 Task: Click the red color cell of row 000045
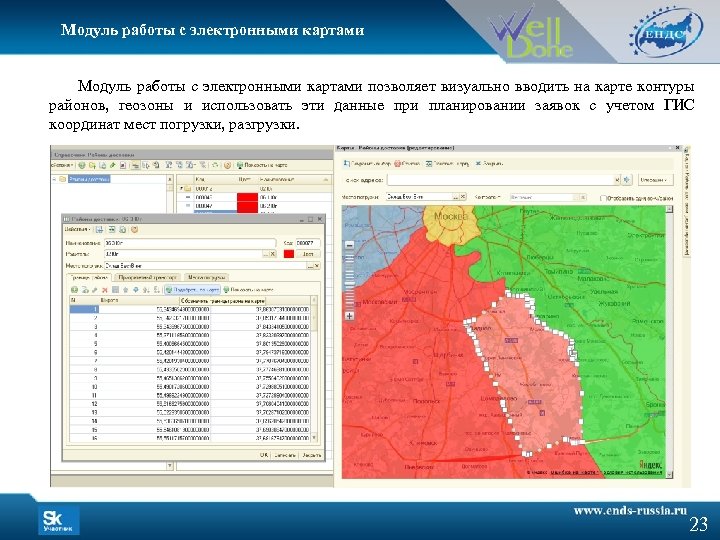click(x=247, y=197)
